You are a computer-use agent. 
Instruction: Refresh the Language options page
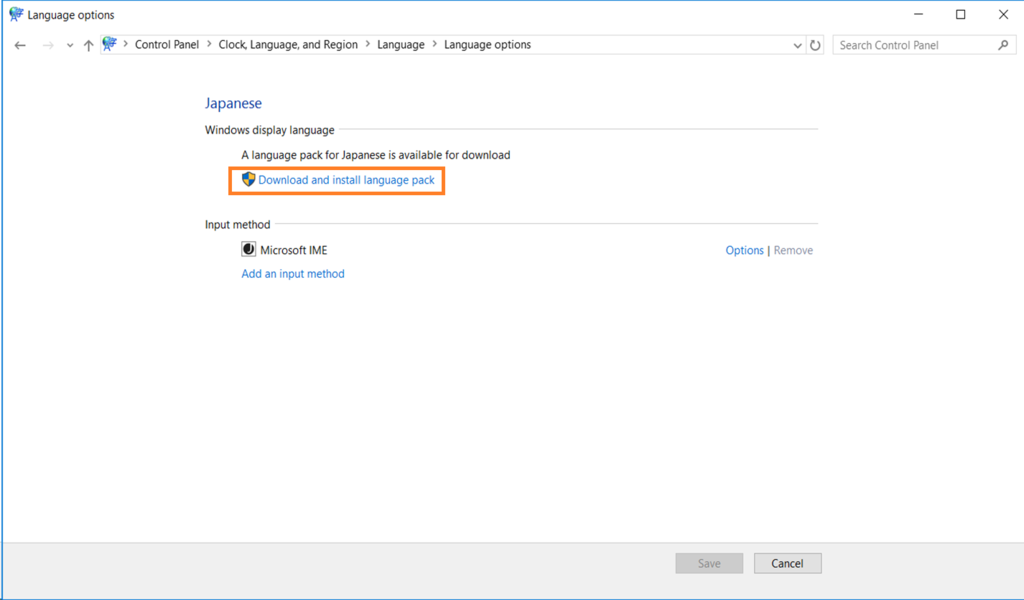815,46
